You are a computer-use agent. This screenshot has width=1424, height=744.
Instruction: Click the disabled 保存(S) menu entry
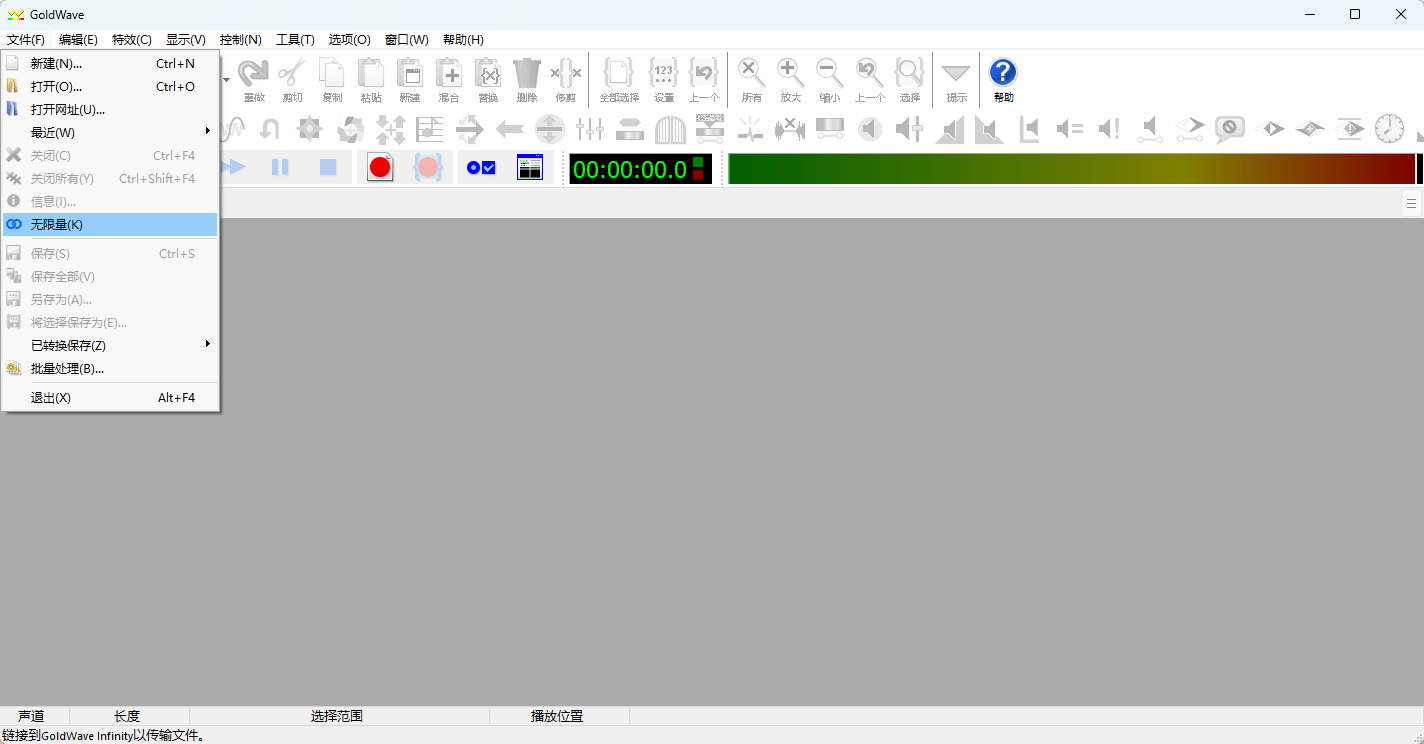click(x=110, y=253)
